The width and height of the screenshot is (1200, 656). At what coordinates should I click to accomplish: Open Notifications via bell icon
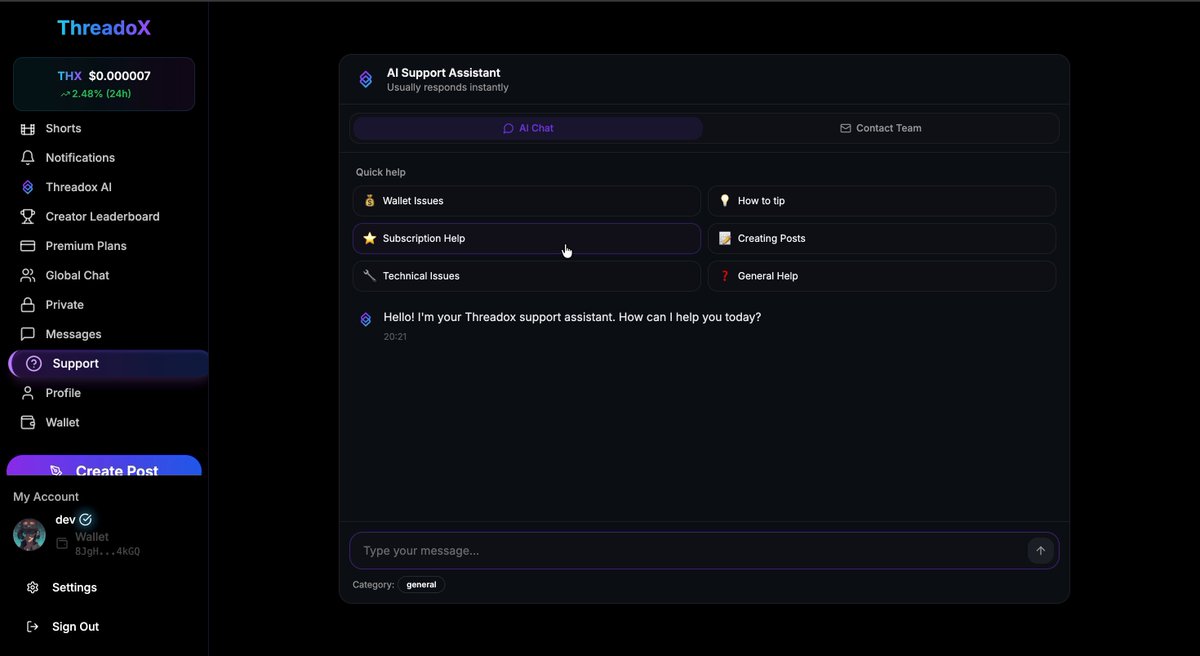(x=28, y=158)
